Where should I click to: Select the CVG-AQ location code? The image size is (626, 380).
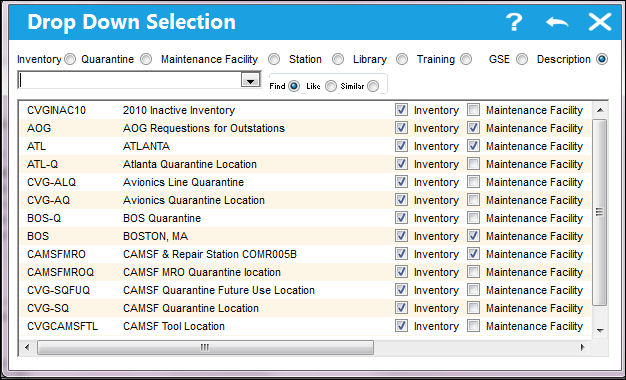point(48,200)
